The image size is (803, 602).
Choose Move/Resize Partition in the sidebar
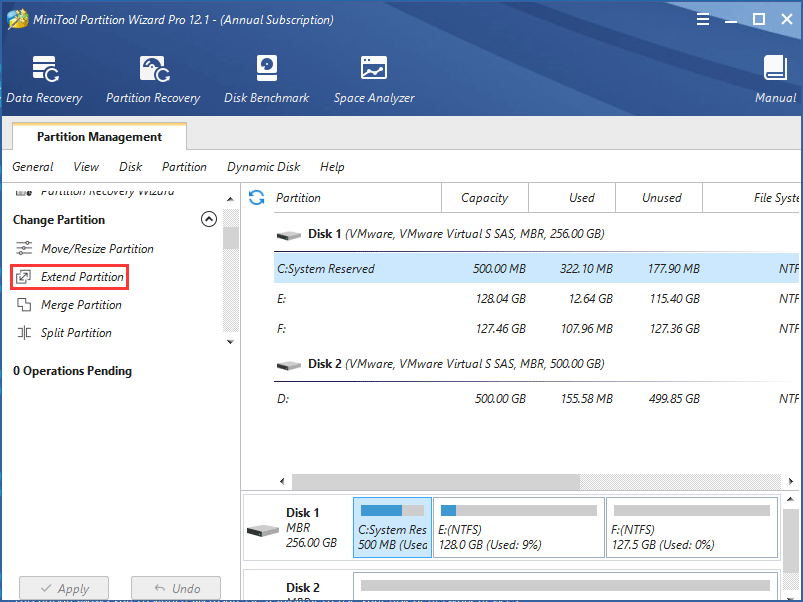click(x=97, y=249)
